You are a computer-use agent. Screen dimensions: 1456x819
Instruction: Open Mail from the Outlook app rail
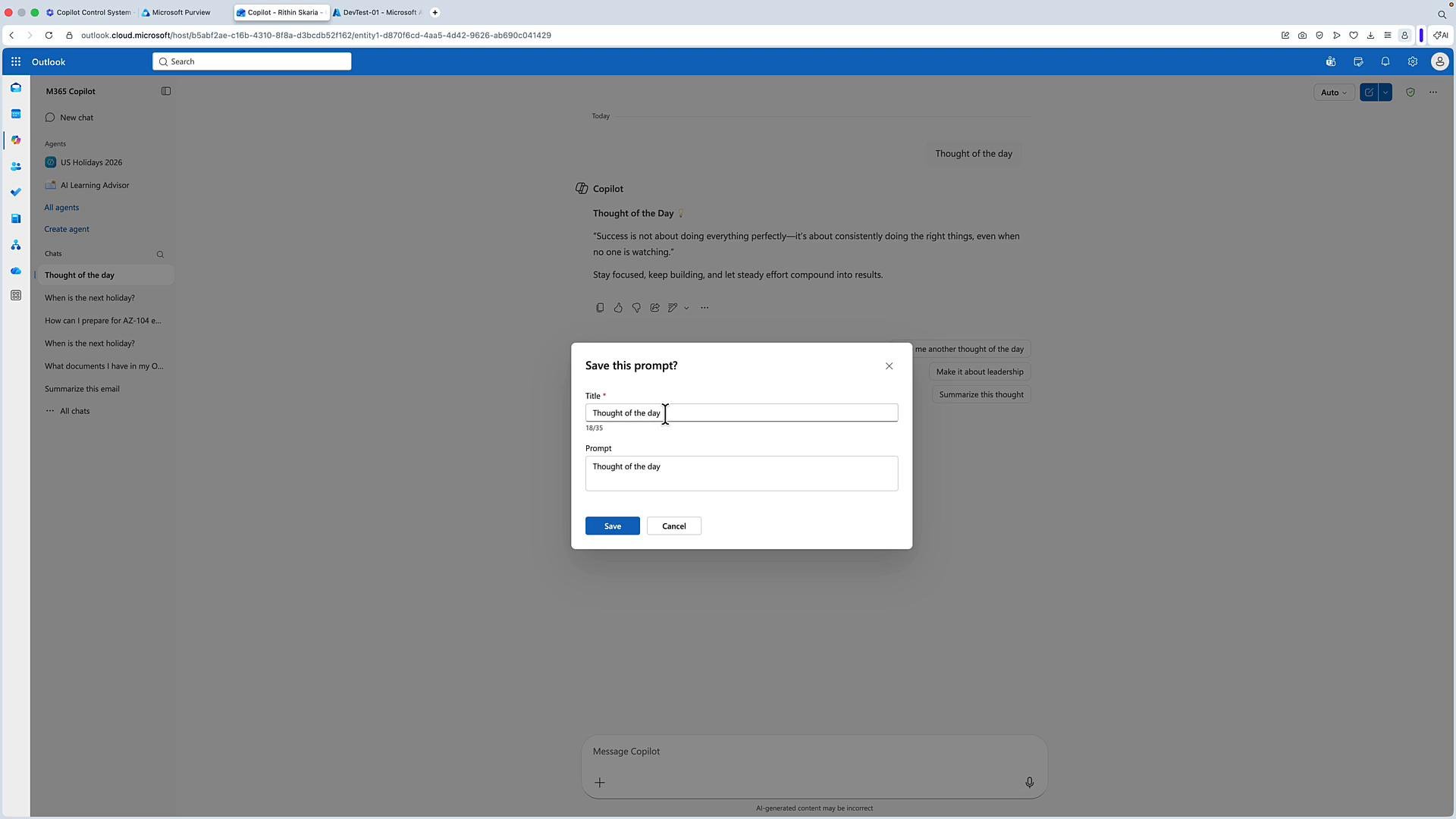(16, 88)
